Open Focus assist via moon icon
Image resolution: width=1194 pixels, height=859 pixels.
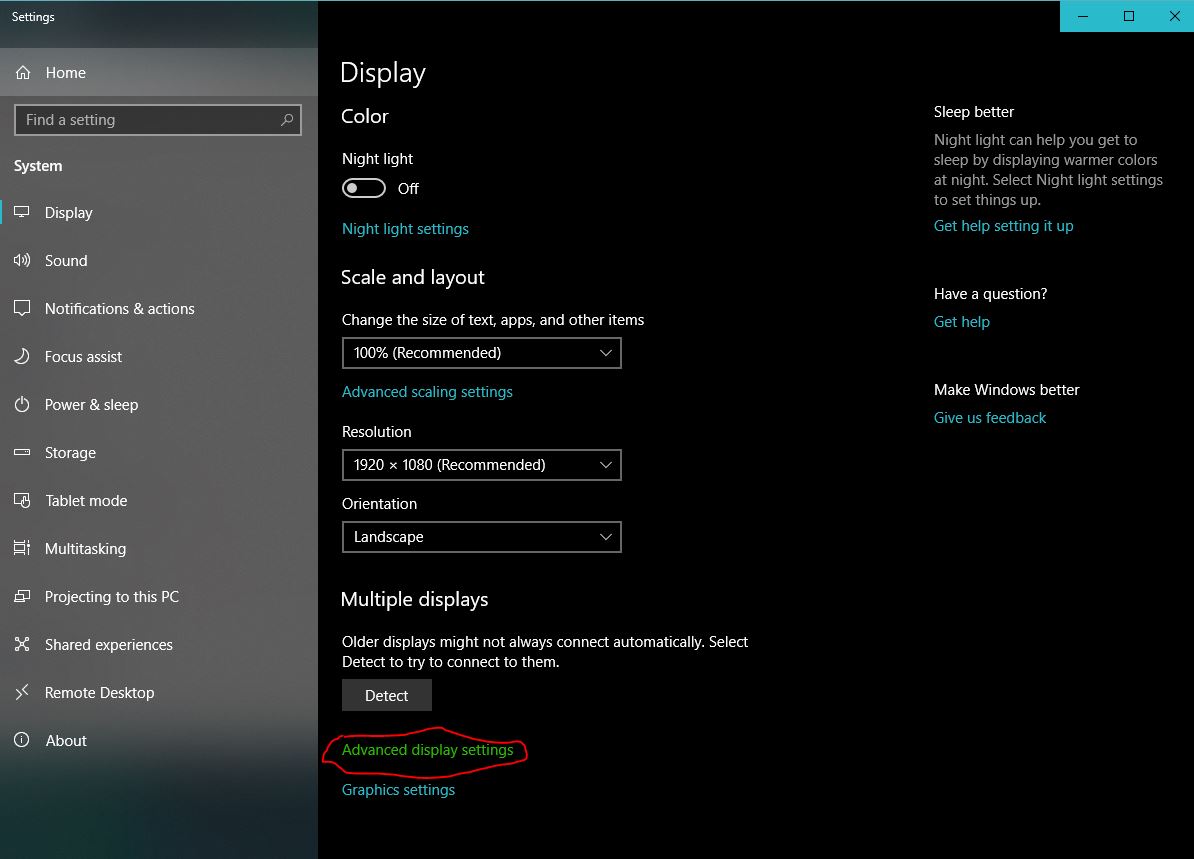(x=22, y=357)
